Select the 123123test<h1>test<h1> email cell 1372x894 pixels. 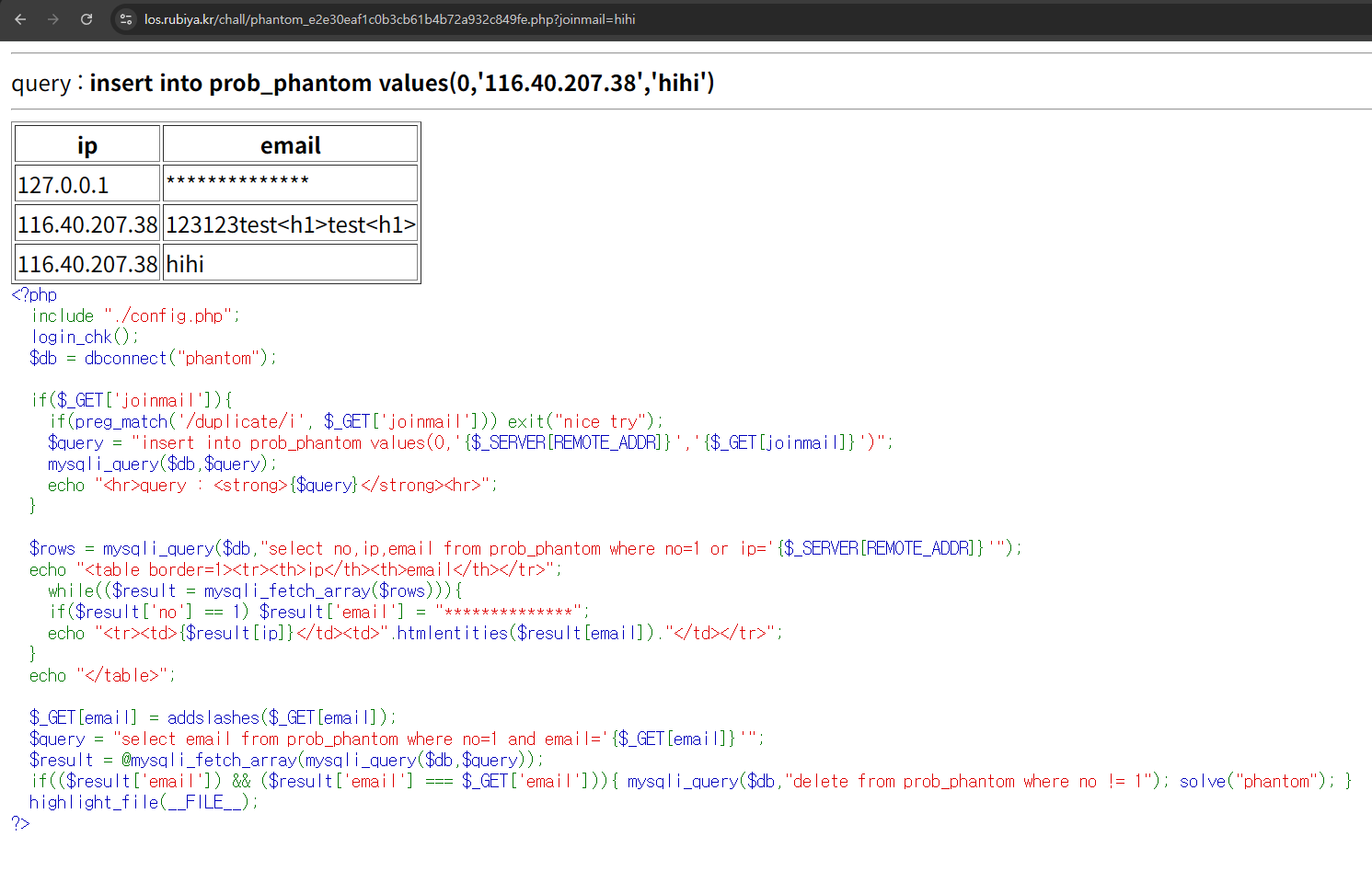[x=290, y=224]
